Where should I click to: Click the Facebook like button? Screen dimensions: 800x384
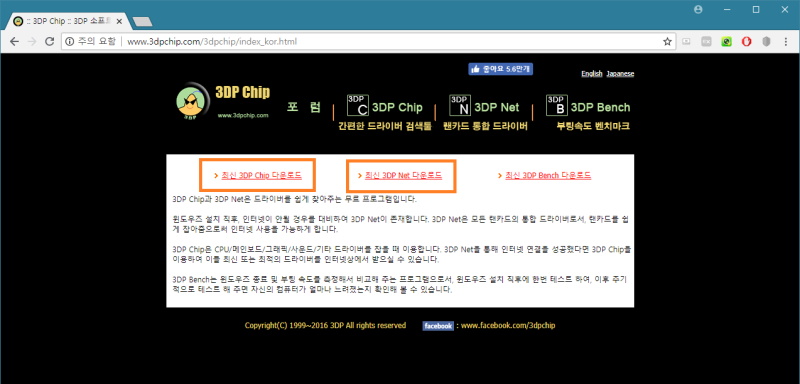[501, 69]
